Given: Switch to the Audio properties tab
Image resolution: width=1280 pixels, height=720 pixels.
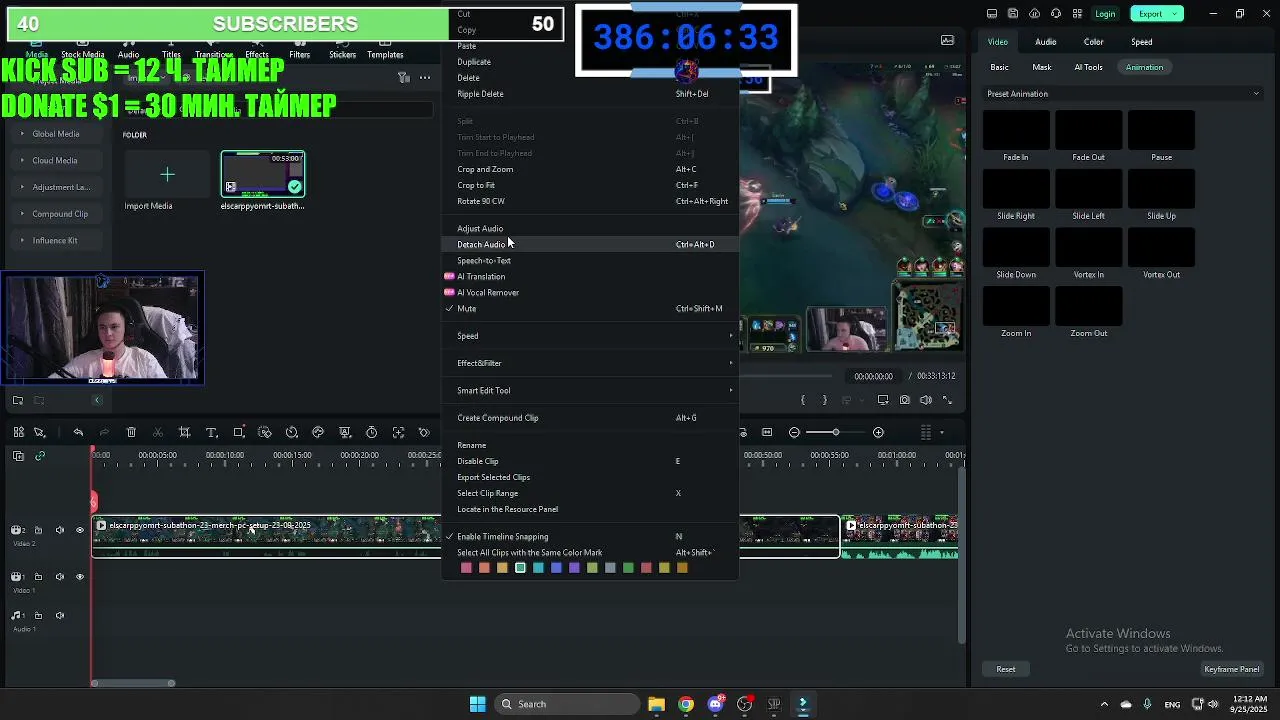Looking at the screenshot, I should click(1045, 42).
